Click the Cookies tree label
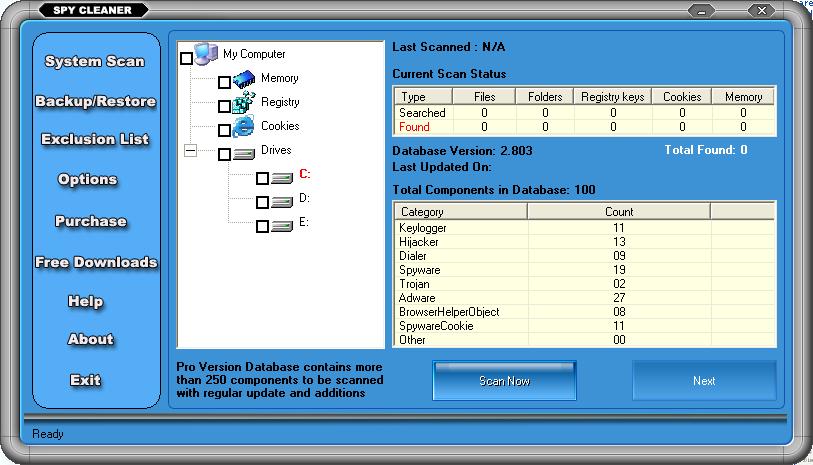Screen dimensions: 813x465 tap(280, 125)
